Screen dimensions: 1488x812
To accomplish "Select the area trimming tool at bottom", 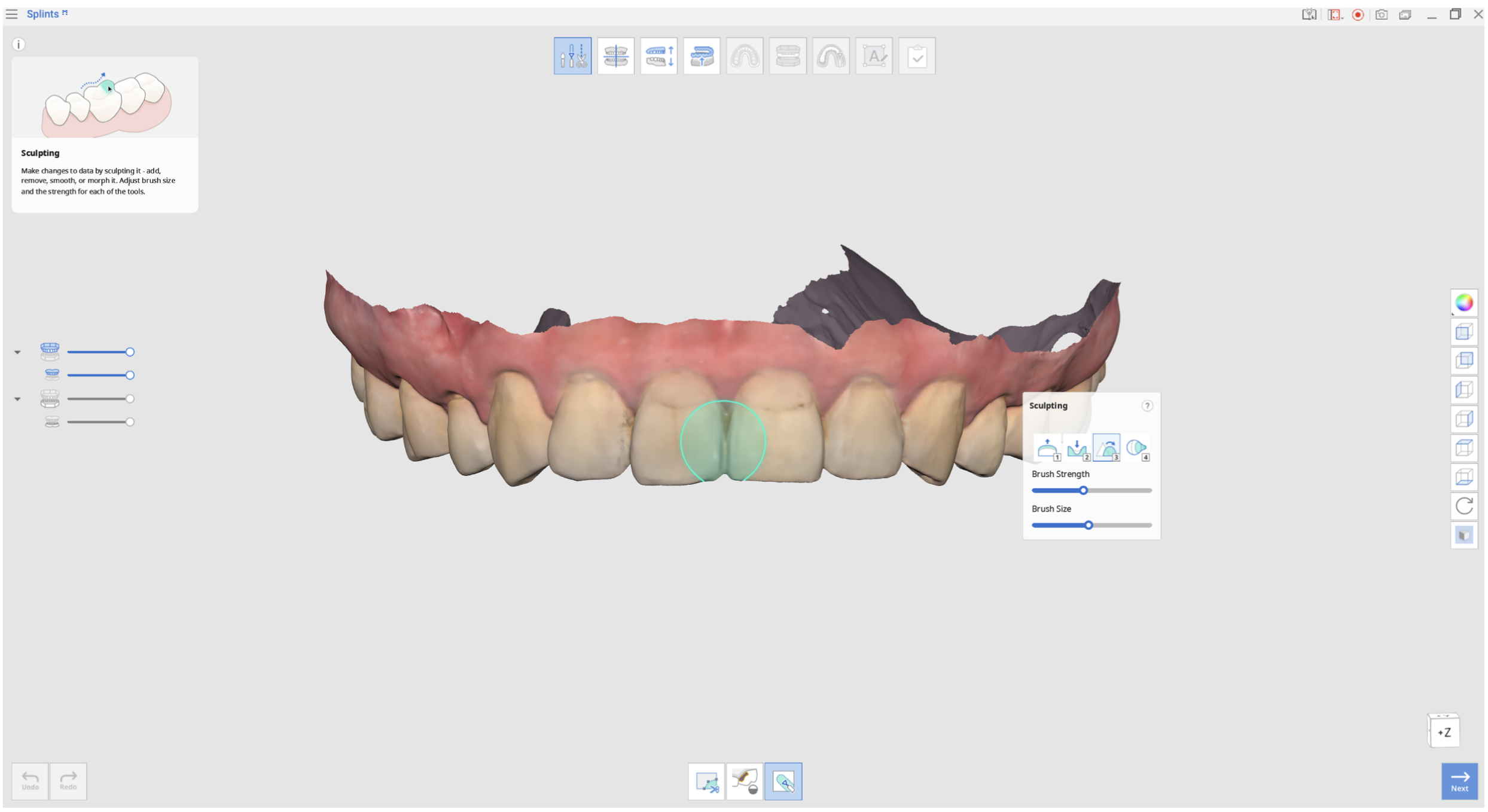I will click(706, 781).
